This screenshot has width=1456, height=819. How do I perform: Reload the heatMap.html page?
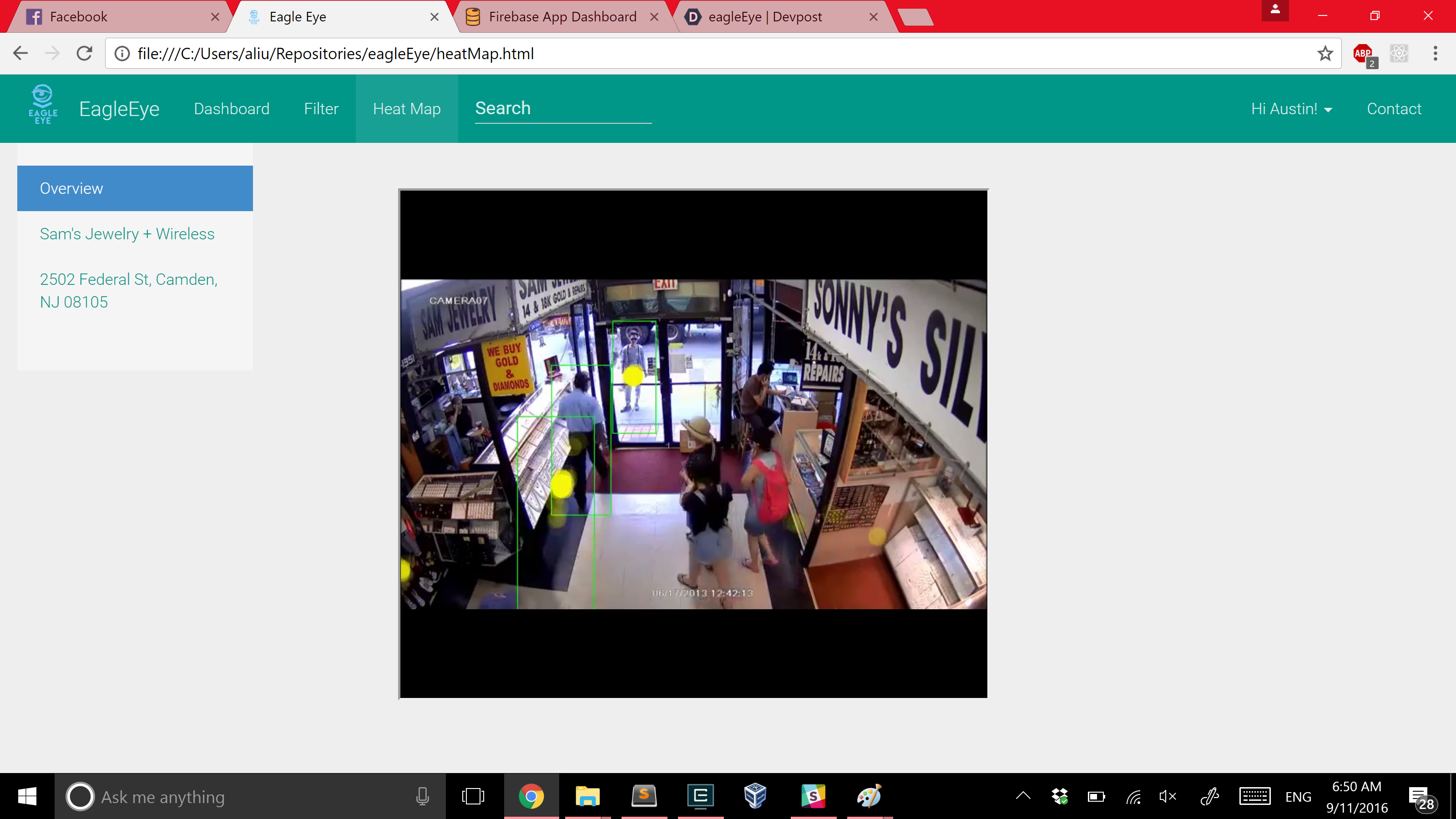tap(85, 54)
